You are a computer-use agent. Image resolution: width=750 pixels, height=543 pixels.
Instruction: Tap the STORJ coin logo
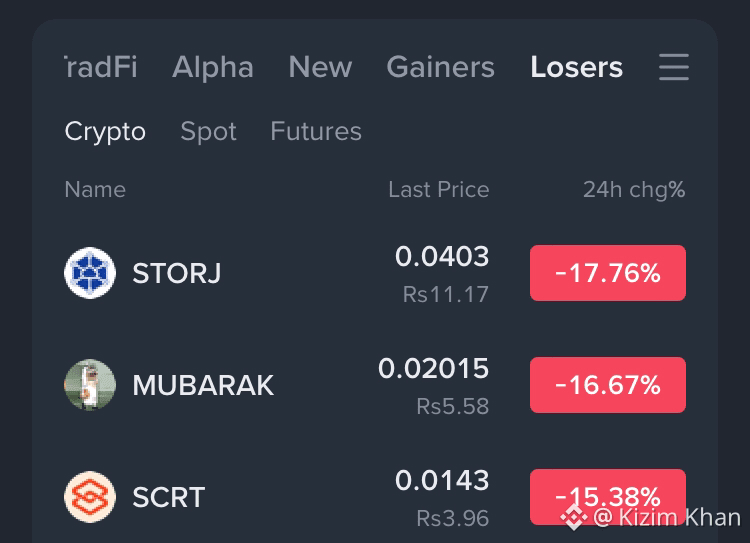90,273
